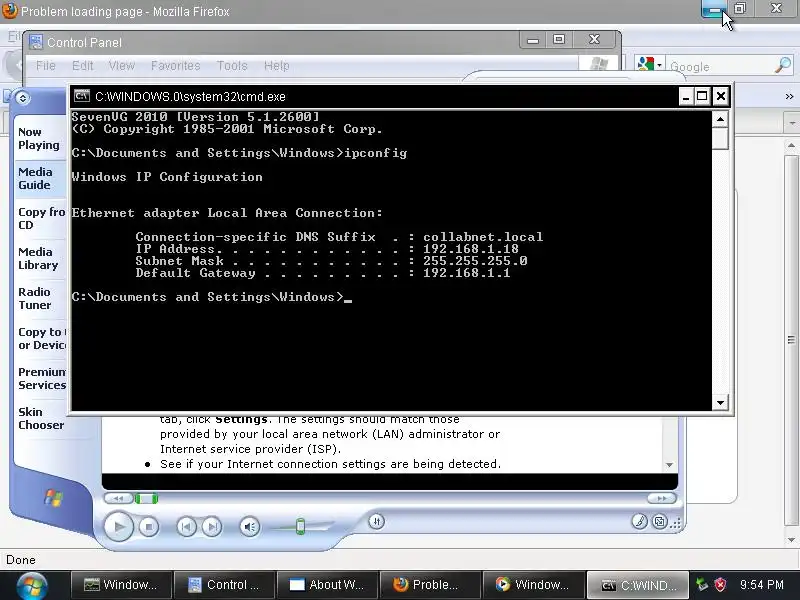This screenshot has width=800, height=600.
Task: Click the Firefox search magnifier icon
Action: tap(783, 66)
